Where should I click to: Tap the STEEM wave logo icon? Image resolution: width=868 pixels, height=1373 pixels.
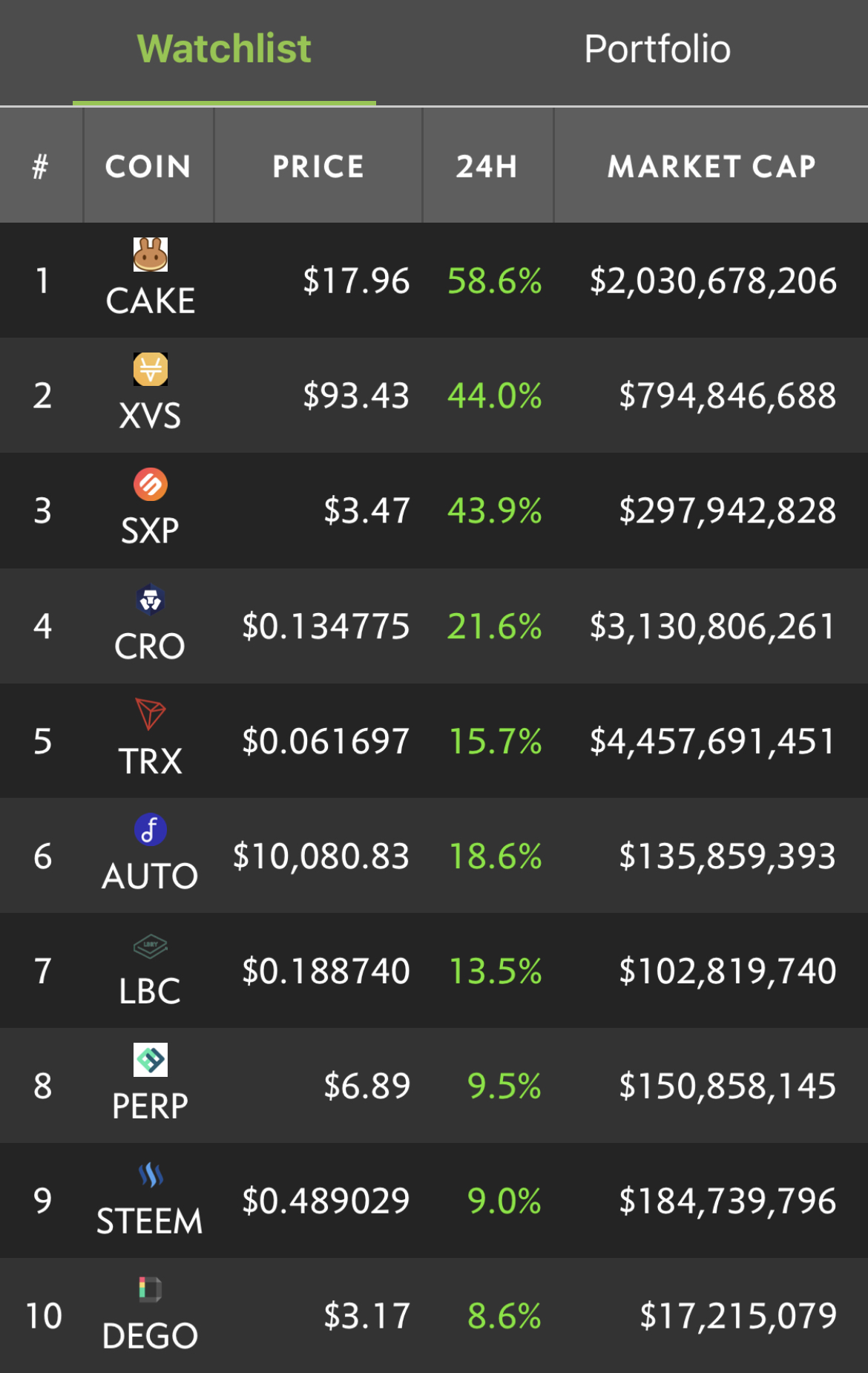151,1175
